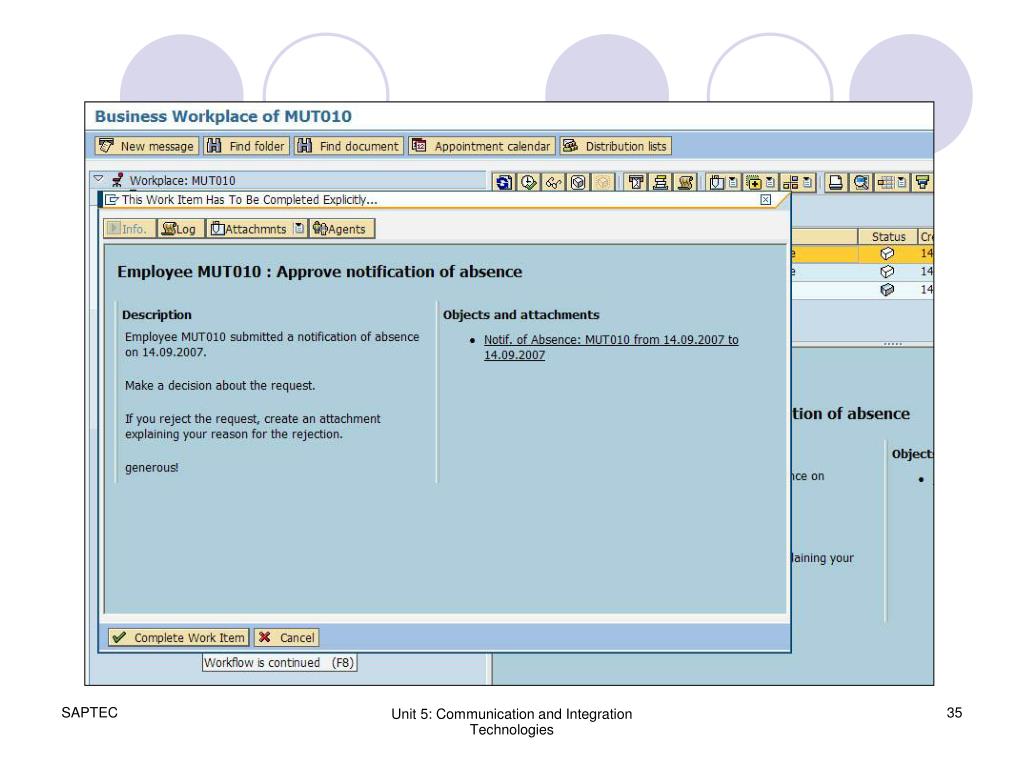Click the greyed-out Replace cube icon
The image size is (1024, 768).
tap(603, 182)
